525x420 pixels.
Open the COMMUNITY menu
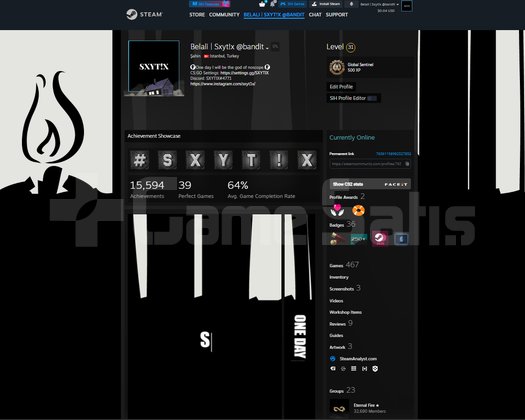(224, 15)
